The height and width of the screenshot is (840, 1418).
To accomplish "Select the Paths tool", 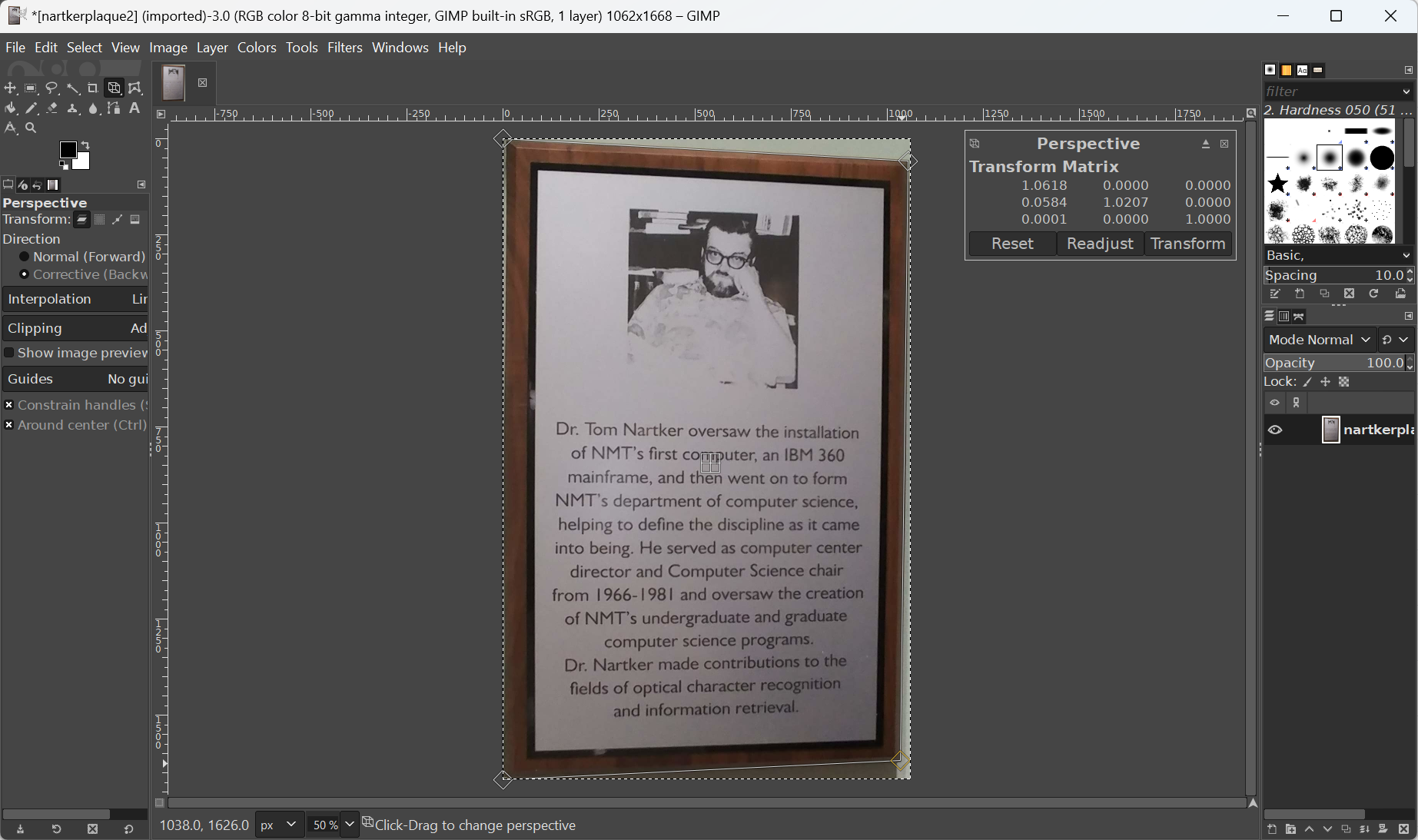I will click(x=114, y=108).
